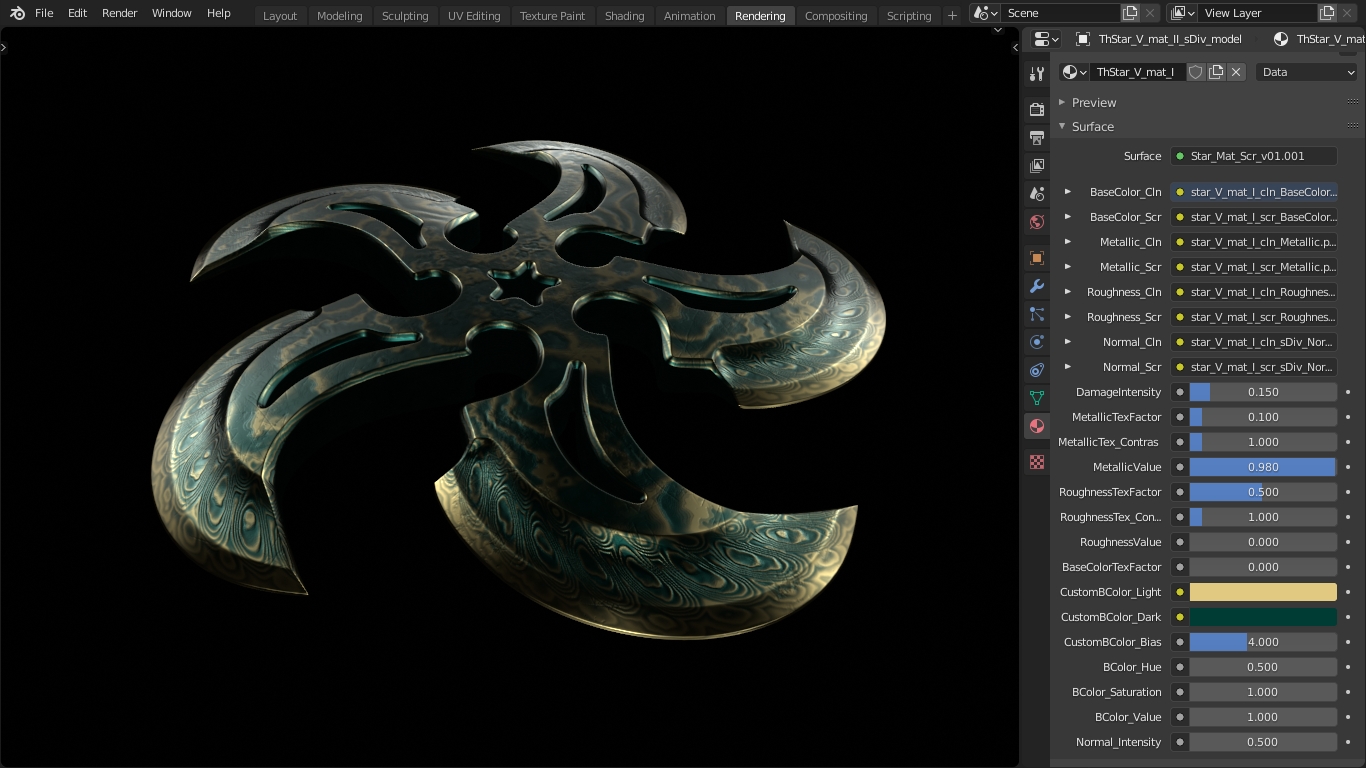Expand the Preview panel
The height and width of the screenshot is (768, 1366).
(x=1094, y=102)
